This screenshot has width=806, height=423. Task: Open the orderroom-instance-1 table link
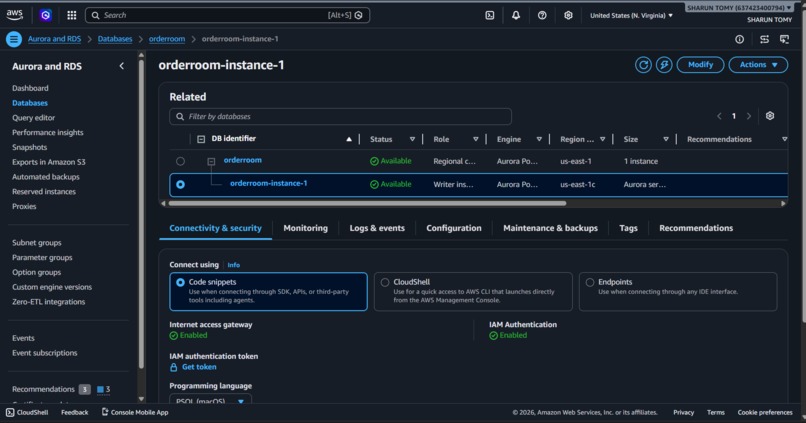268,183
